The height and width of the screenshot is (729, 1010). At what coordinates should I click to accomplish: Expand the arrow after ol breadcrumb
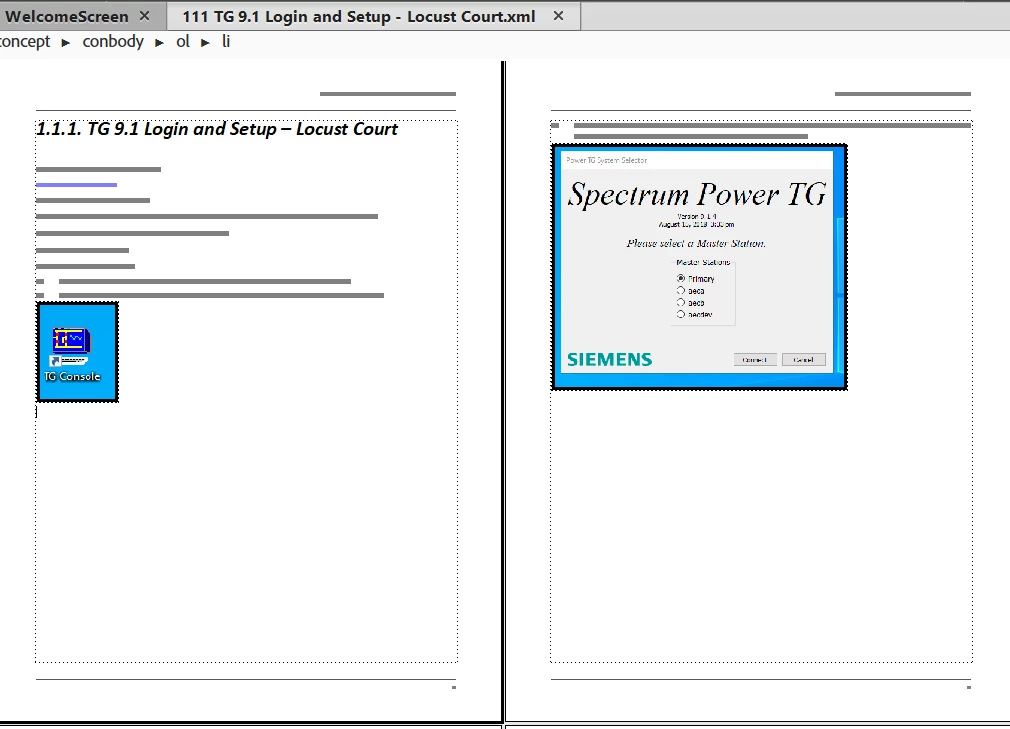(x=205, y=43)
